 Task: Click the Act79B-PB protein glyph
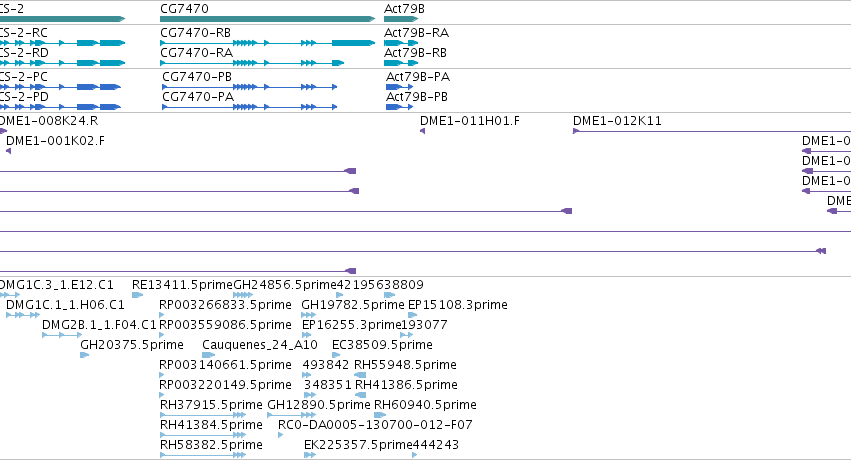pos(399,107)
